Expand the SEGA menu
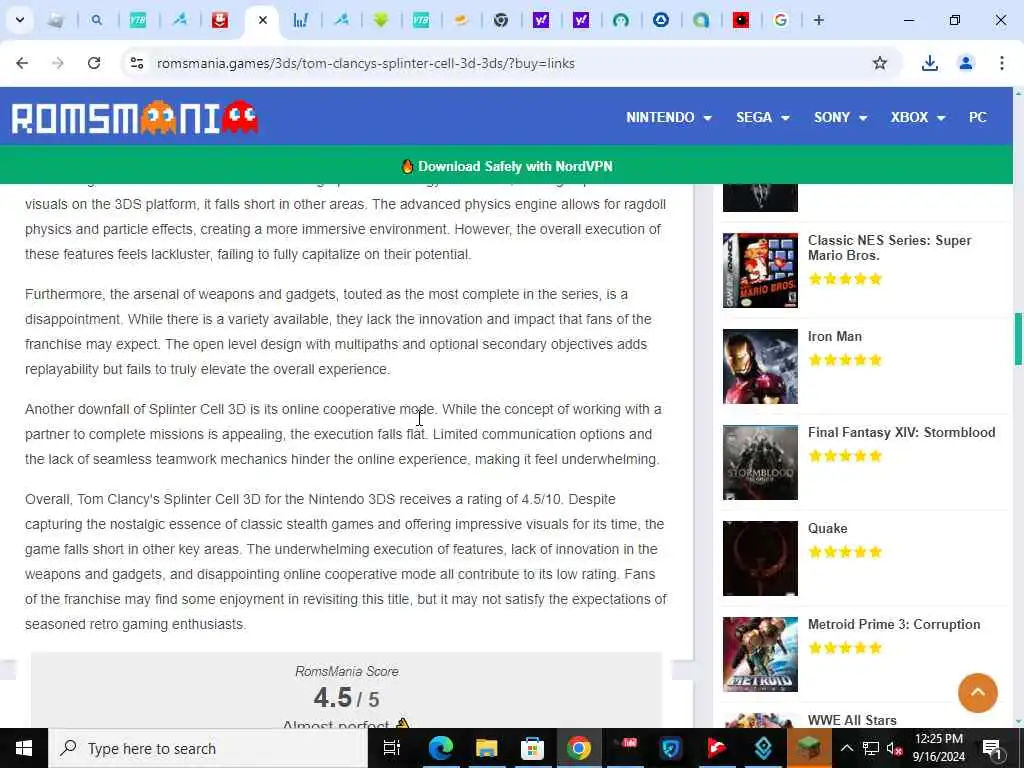Screen dimensions: 1024x768 763,118
